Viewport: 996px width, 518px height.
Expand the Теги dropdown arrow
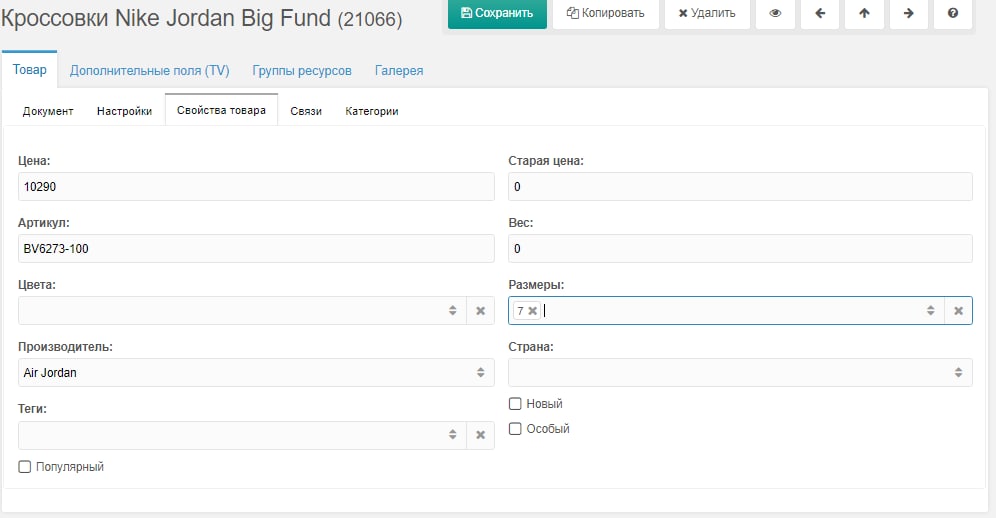452,435
